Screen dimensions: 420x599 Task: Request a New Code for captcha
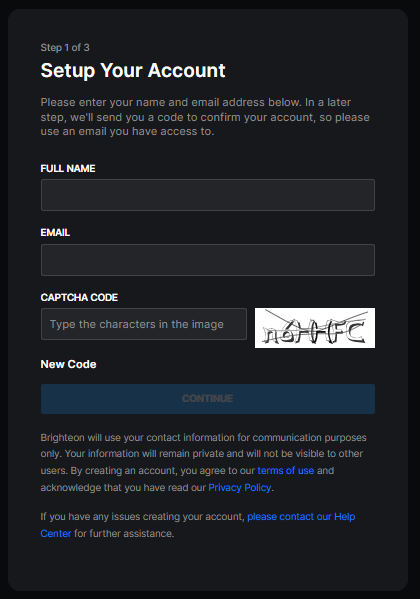click(68, 364)
